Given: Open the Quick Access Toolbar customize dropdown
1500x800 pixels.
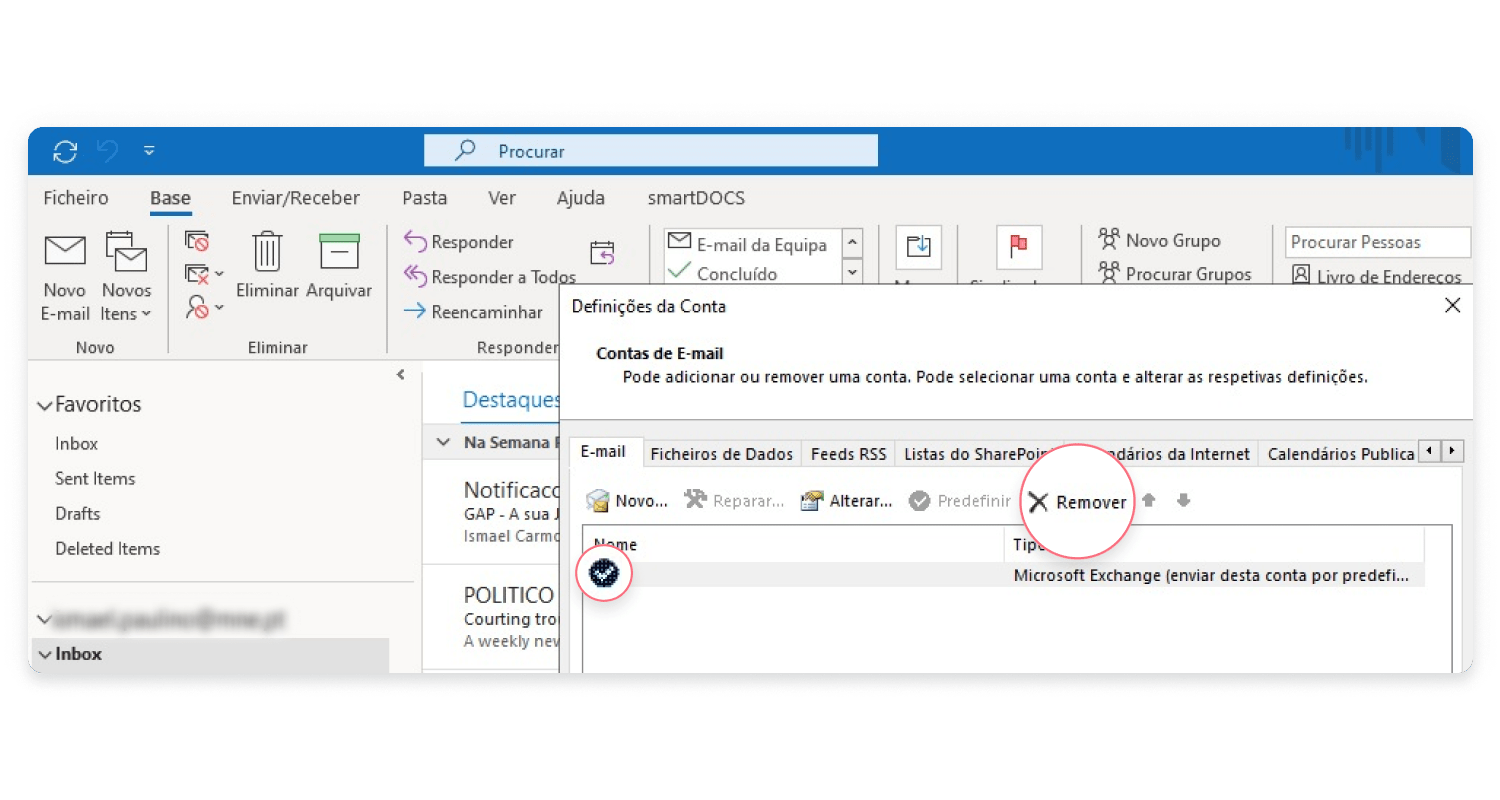Looking at the screenshot, I should pyautogui.click(x=149, y=151).
